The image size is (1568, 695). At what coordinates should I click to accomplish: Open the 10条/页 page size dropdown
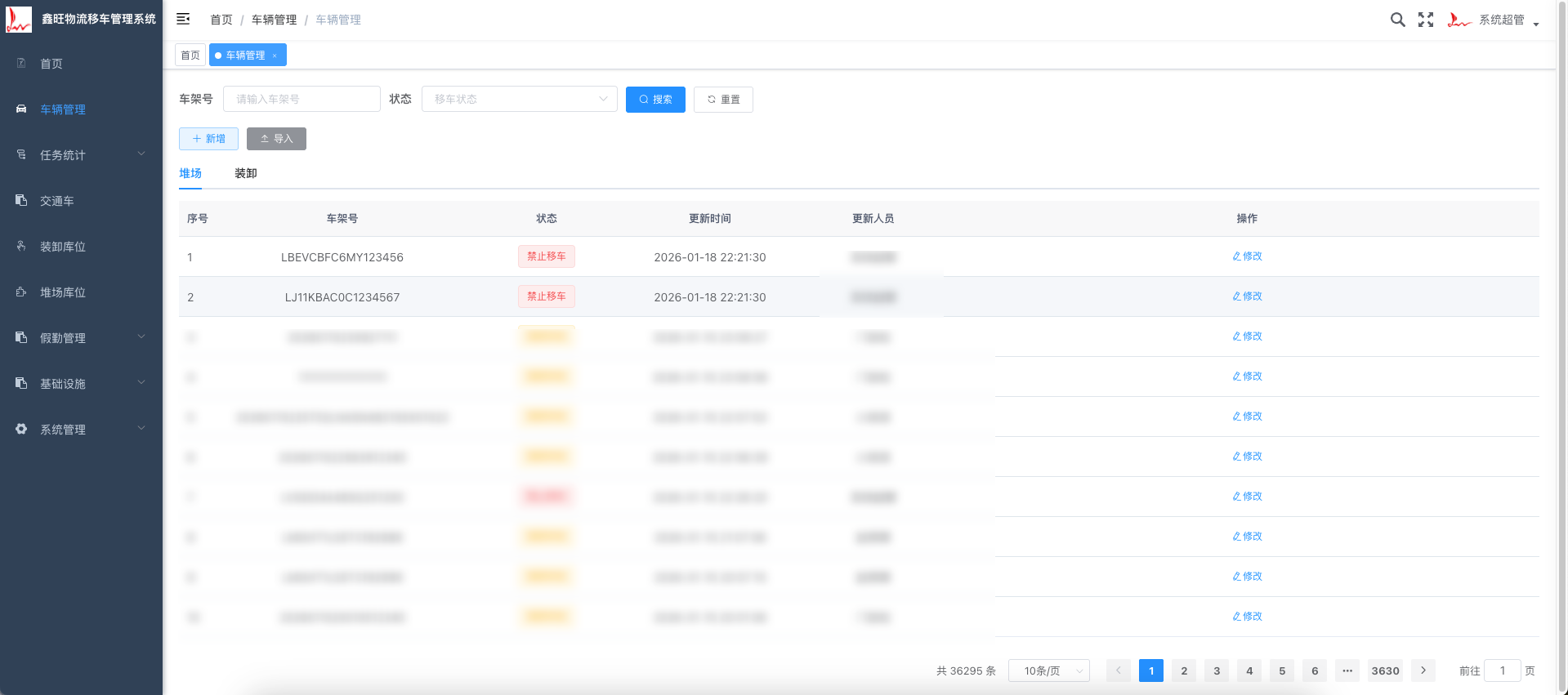coord(1048,670)
